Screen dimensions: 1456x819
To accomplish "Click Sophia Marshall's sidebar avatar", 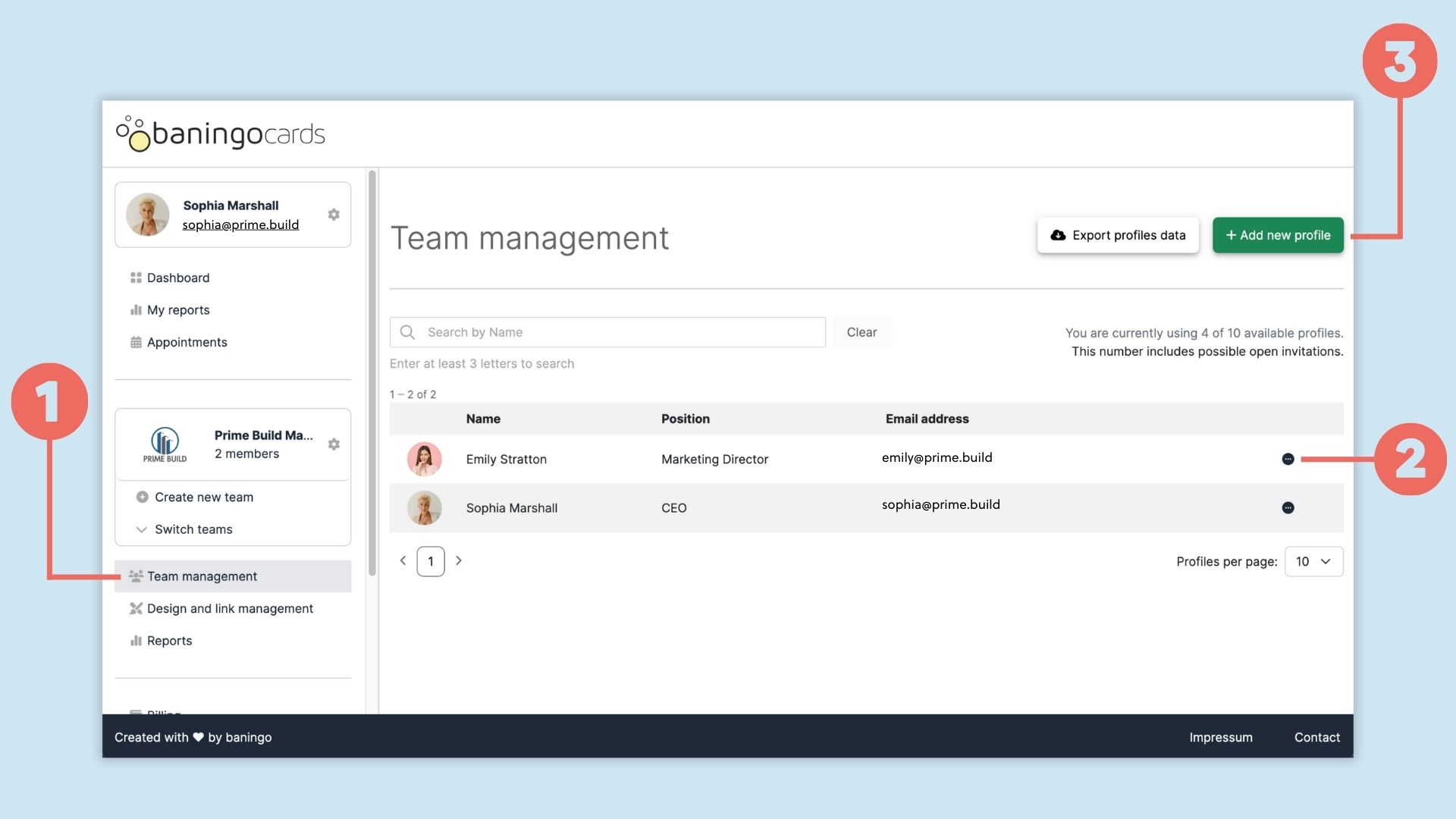I will [147, 215].
